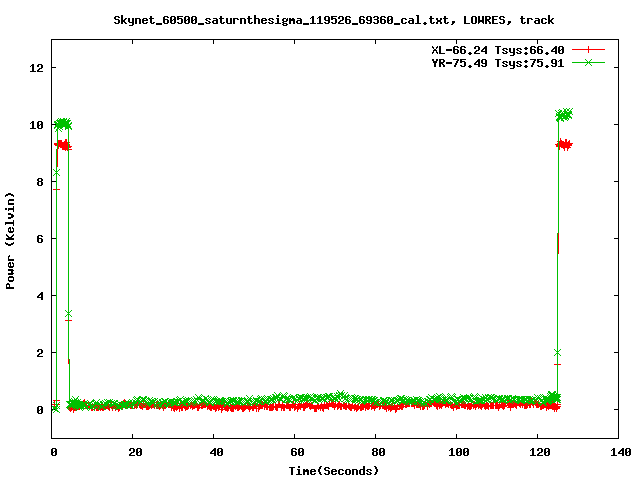Click the y-axis tick label 12
640x480 pixels.
[x=37, y=68]
